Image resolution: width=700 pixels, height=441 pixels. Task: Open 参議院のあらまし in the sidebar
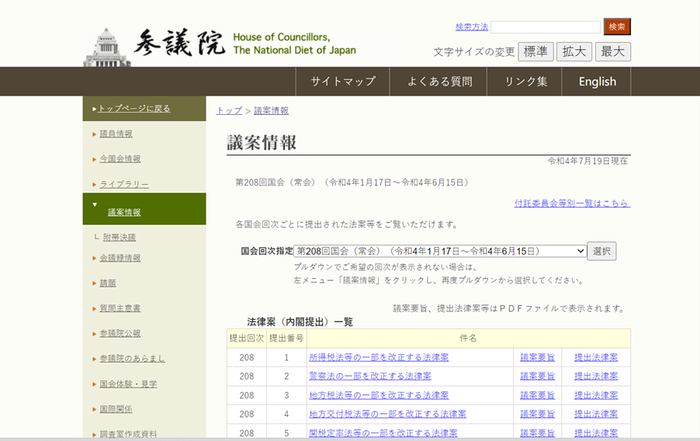tap(132, 358)
